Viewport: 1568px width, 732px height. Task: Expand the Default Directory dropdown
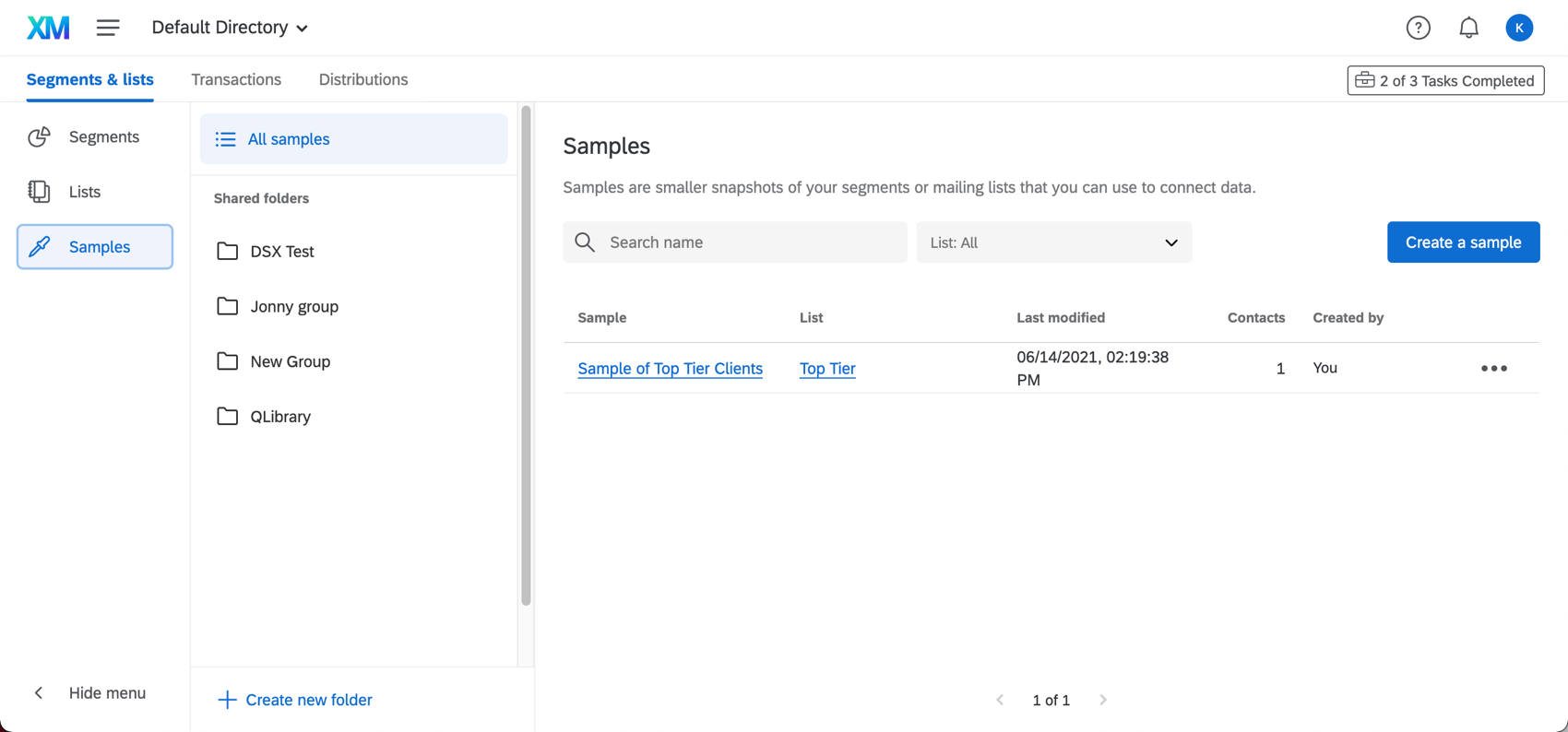coord(230,28)
